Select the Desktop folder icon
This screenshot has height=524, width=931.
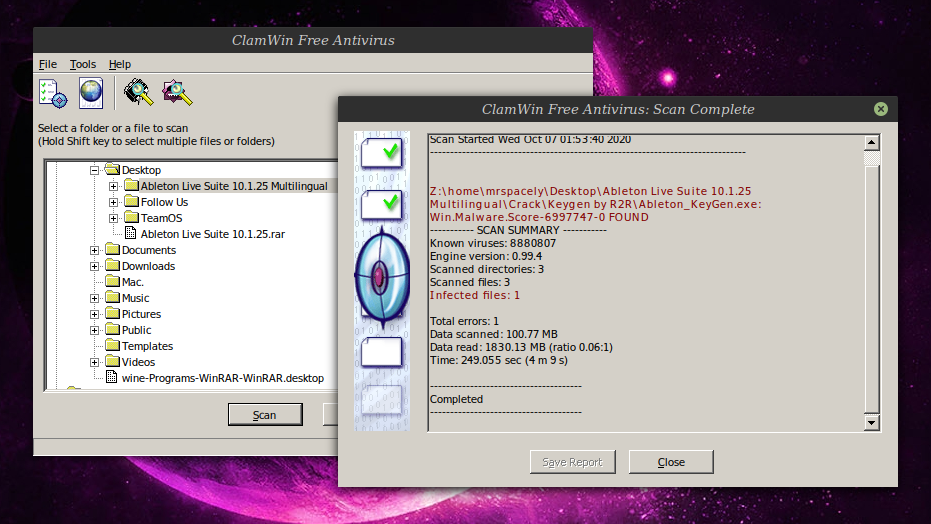[112, 169]
